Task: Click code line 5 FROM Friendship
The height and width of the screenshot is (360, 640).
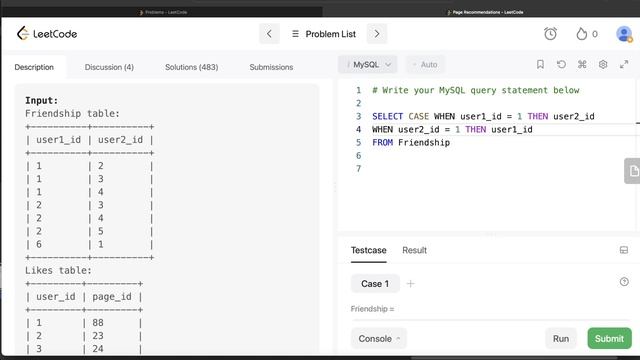Action: 411,142
